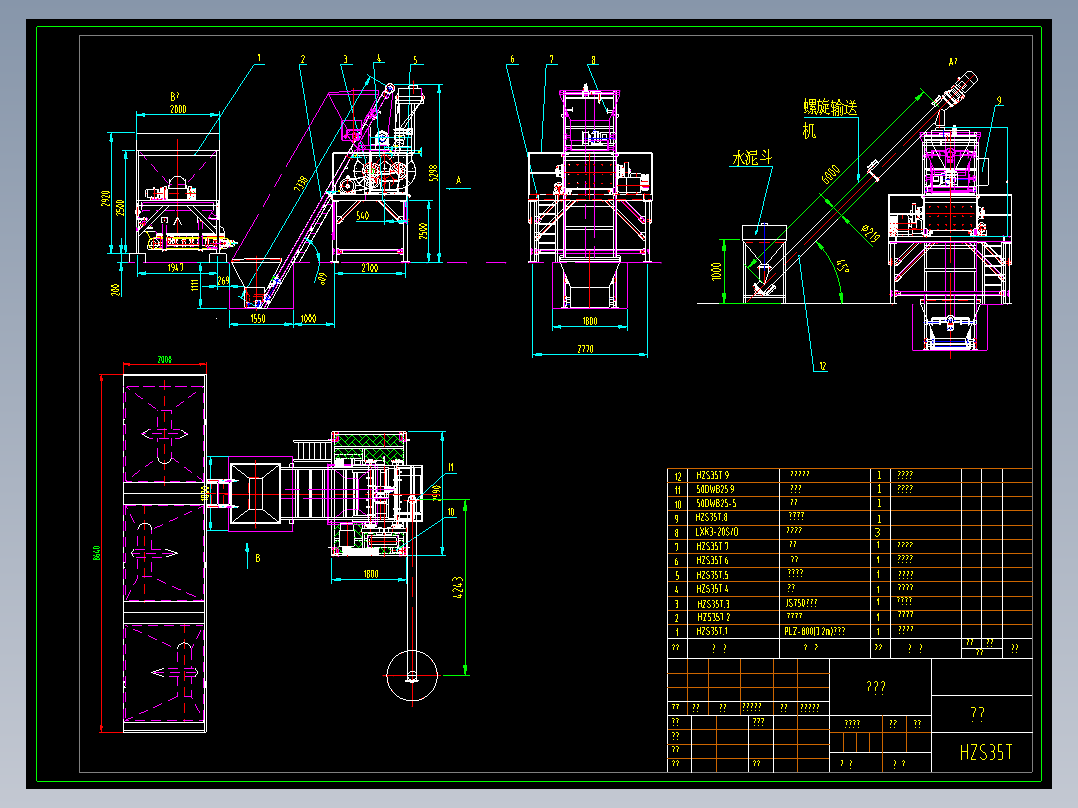This screenshot has width=1078, height=808.
Task: Pick the 1550 pit width dimension
Action: tap(258, 318)
